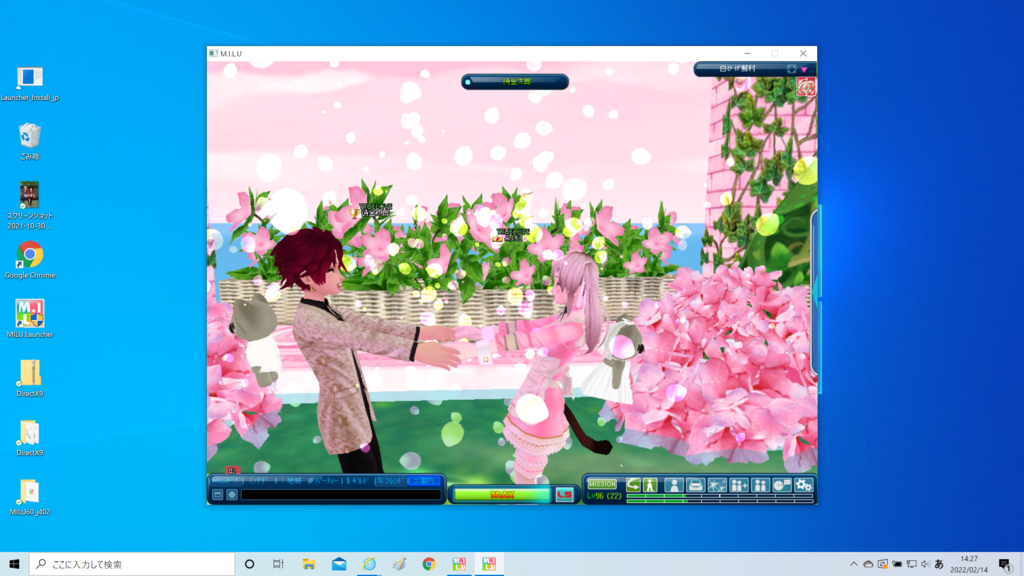Click the emoticon face icon by chat input
This screenshot has width=1024, height=576.
pyautogui.click(x=232, y=495)
